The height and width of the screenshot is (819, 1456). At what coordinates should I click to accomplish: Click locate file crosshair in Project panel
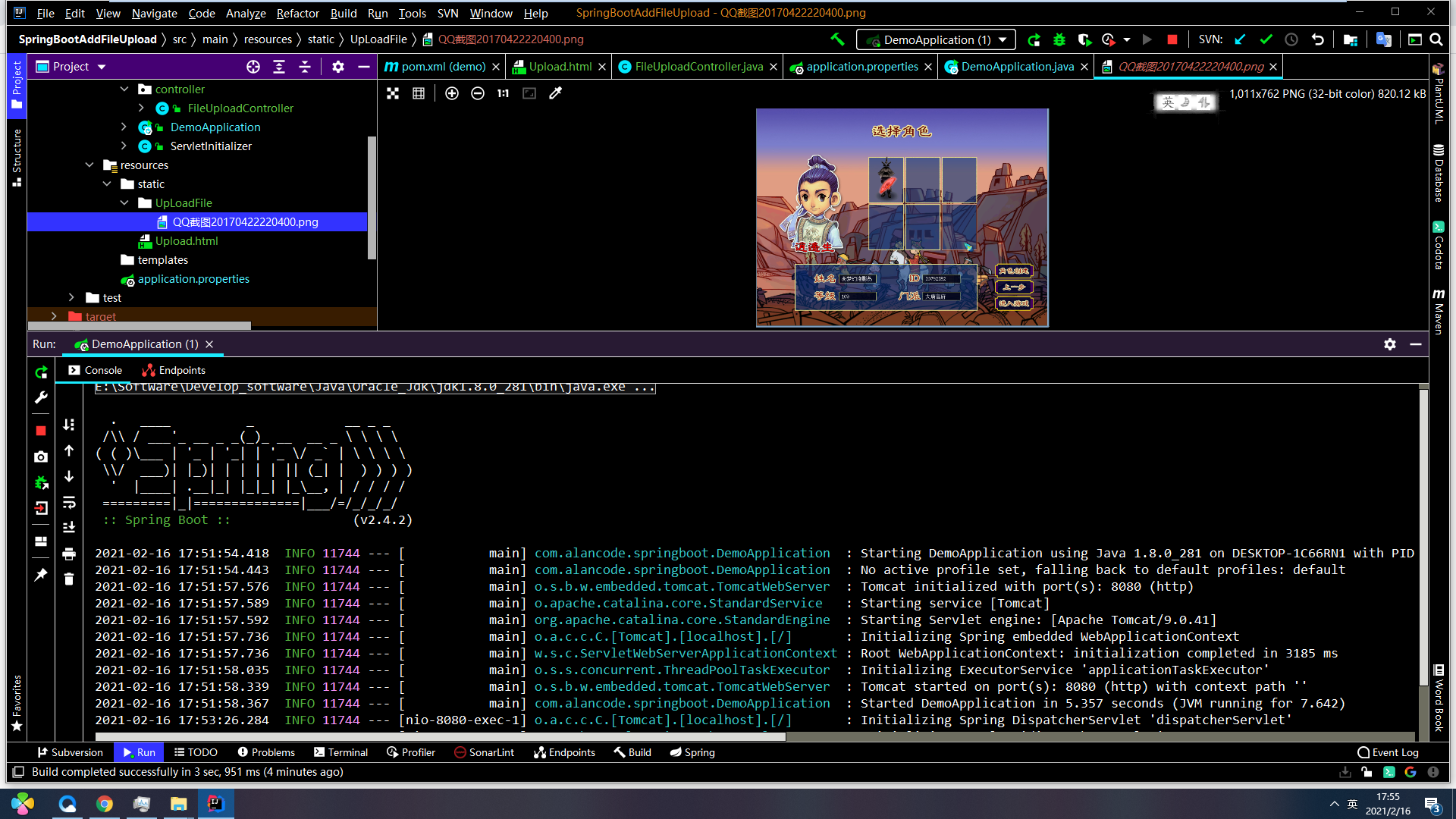tap(253, 67)
